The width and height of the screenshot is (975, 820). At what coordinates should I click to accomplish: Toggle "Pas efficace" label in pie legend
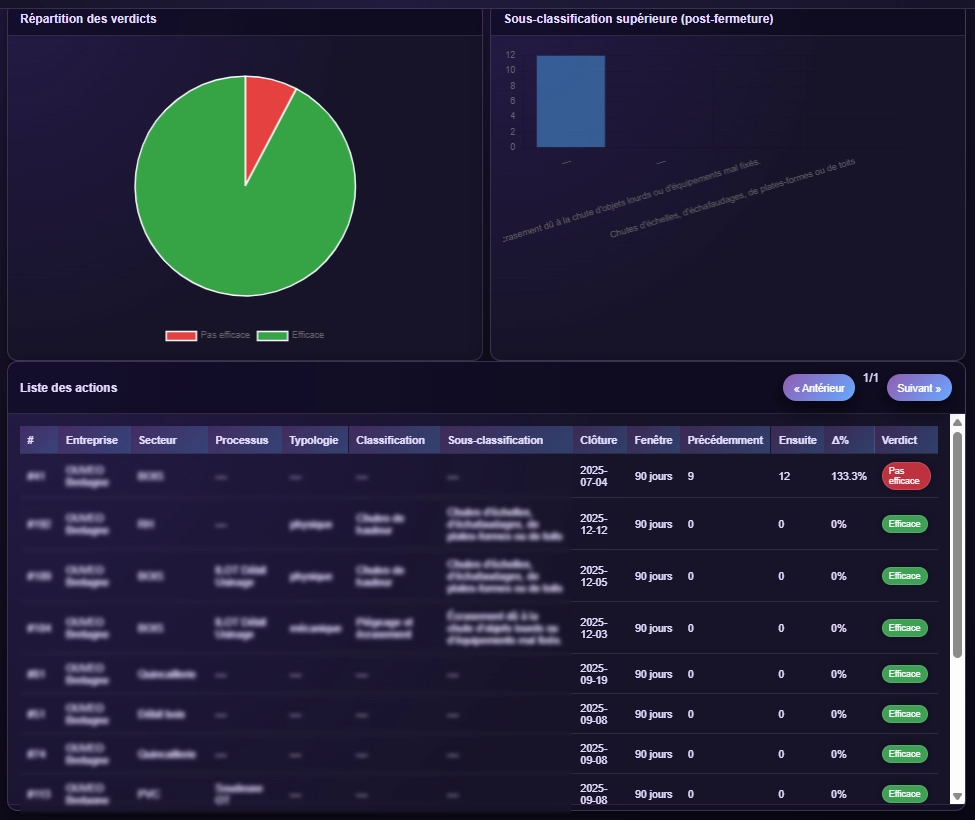224,335
